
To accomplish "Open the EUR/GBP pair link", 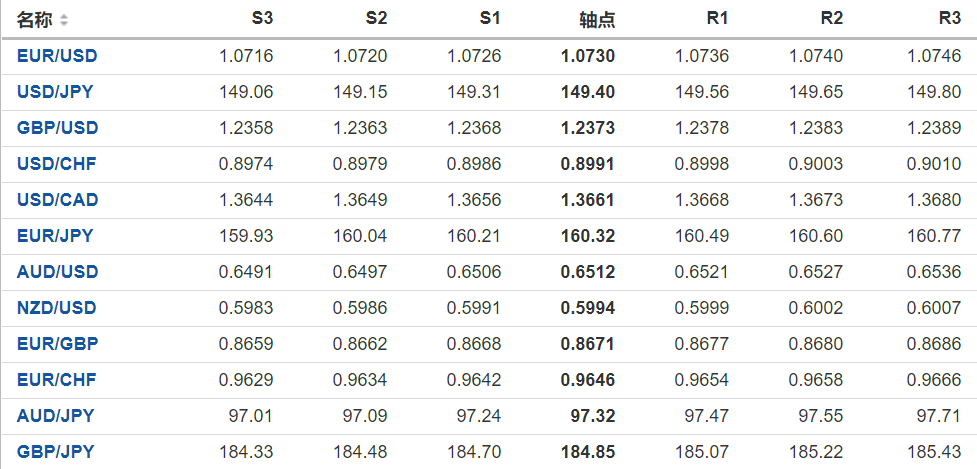I will coord(57,344).
